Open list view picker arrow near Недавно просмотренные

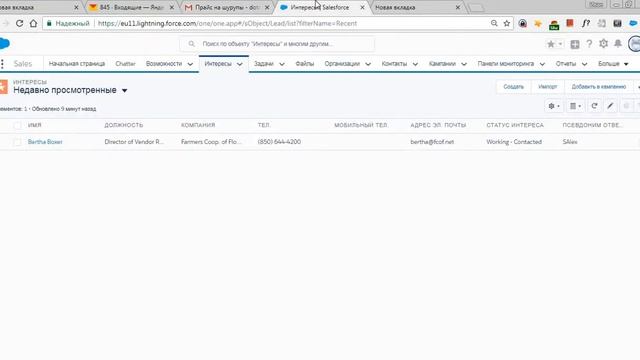(x=124, y=90)
